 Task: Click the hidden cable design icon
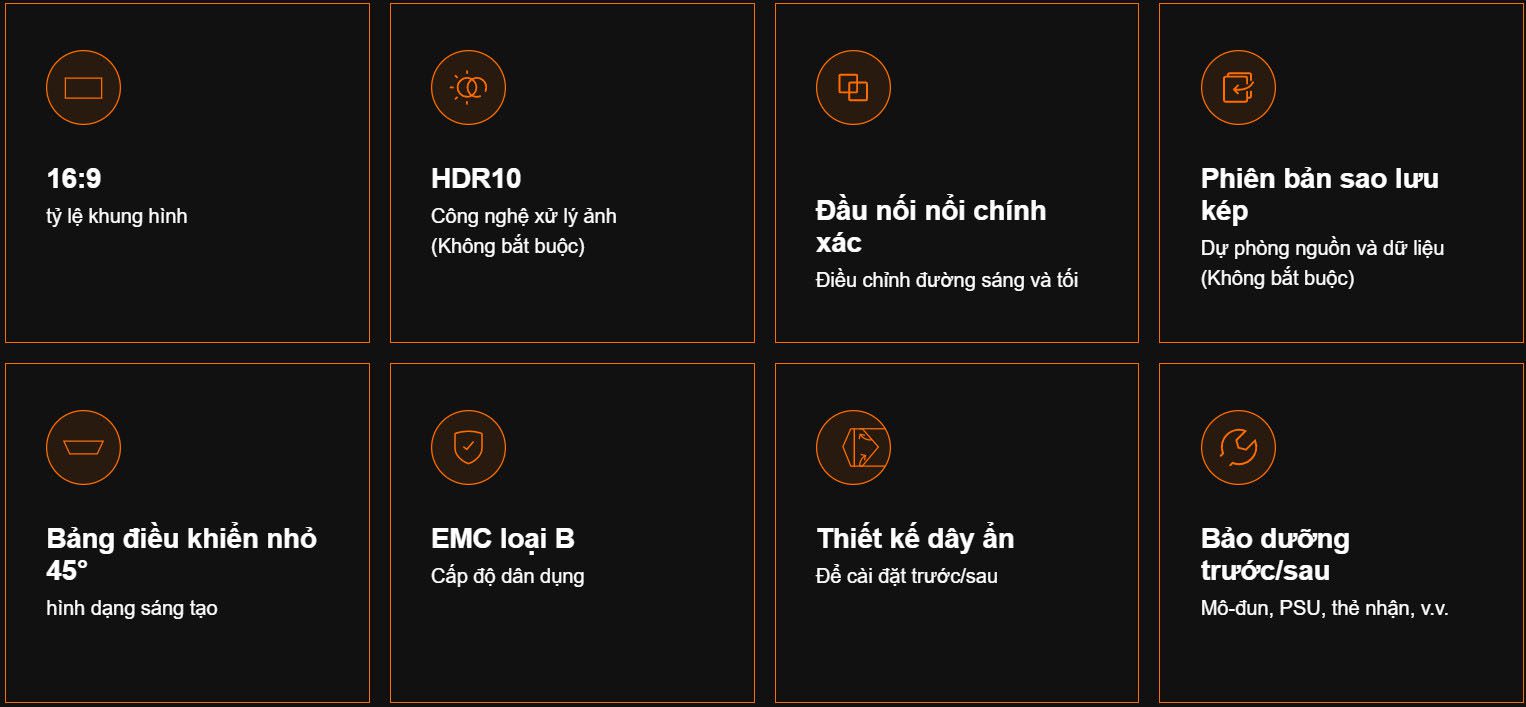click(x=853, y=448)
